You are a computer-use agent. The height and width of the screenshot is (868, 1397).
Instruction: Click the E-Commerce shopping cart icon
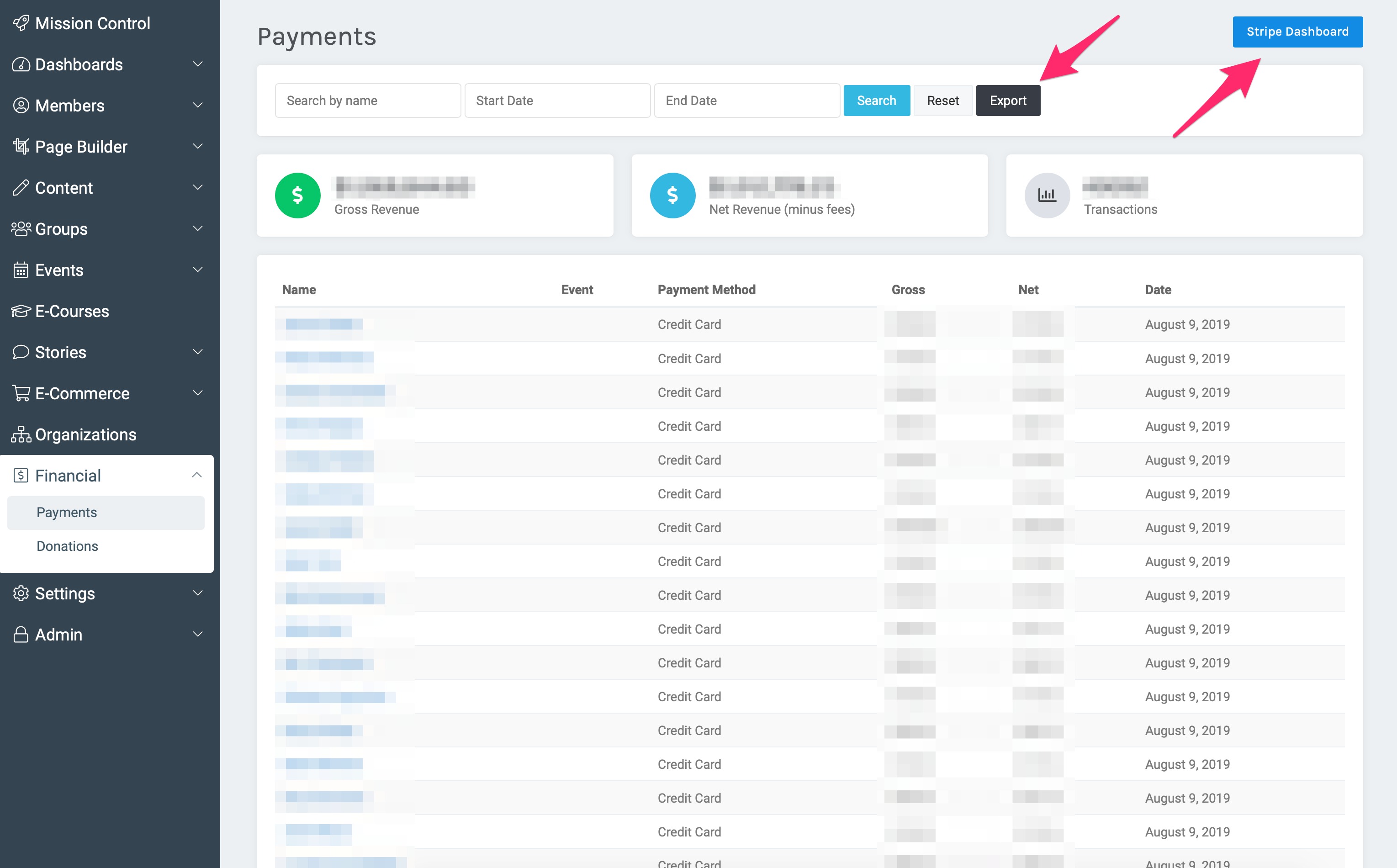(21, 393)
